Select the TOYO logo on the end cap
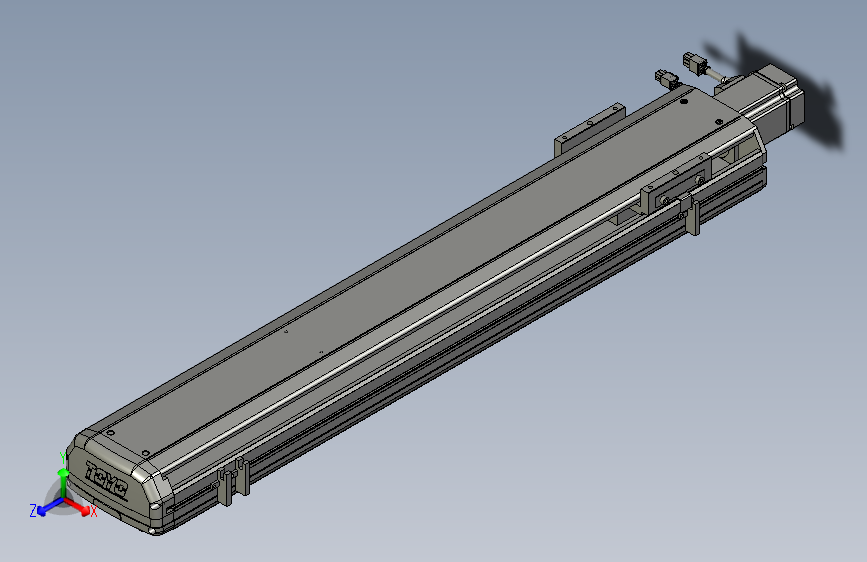 (x=107, y=480)
